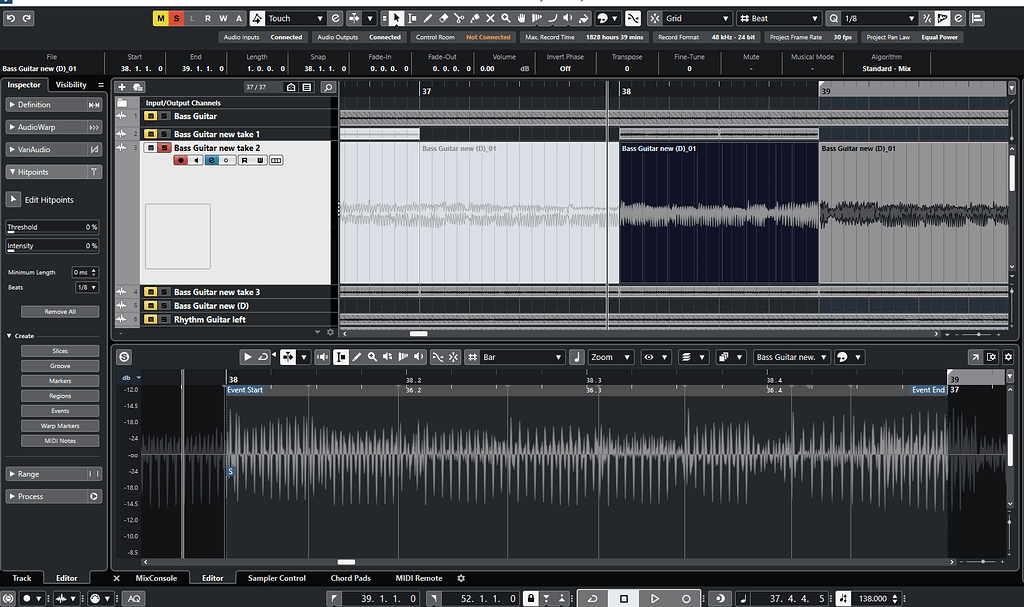This screenshot has height=607, width=1024.
Task: Mute the Rhythm Guitar left track
Action: (150, 320)
